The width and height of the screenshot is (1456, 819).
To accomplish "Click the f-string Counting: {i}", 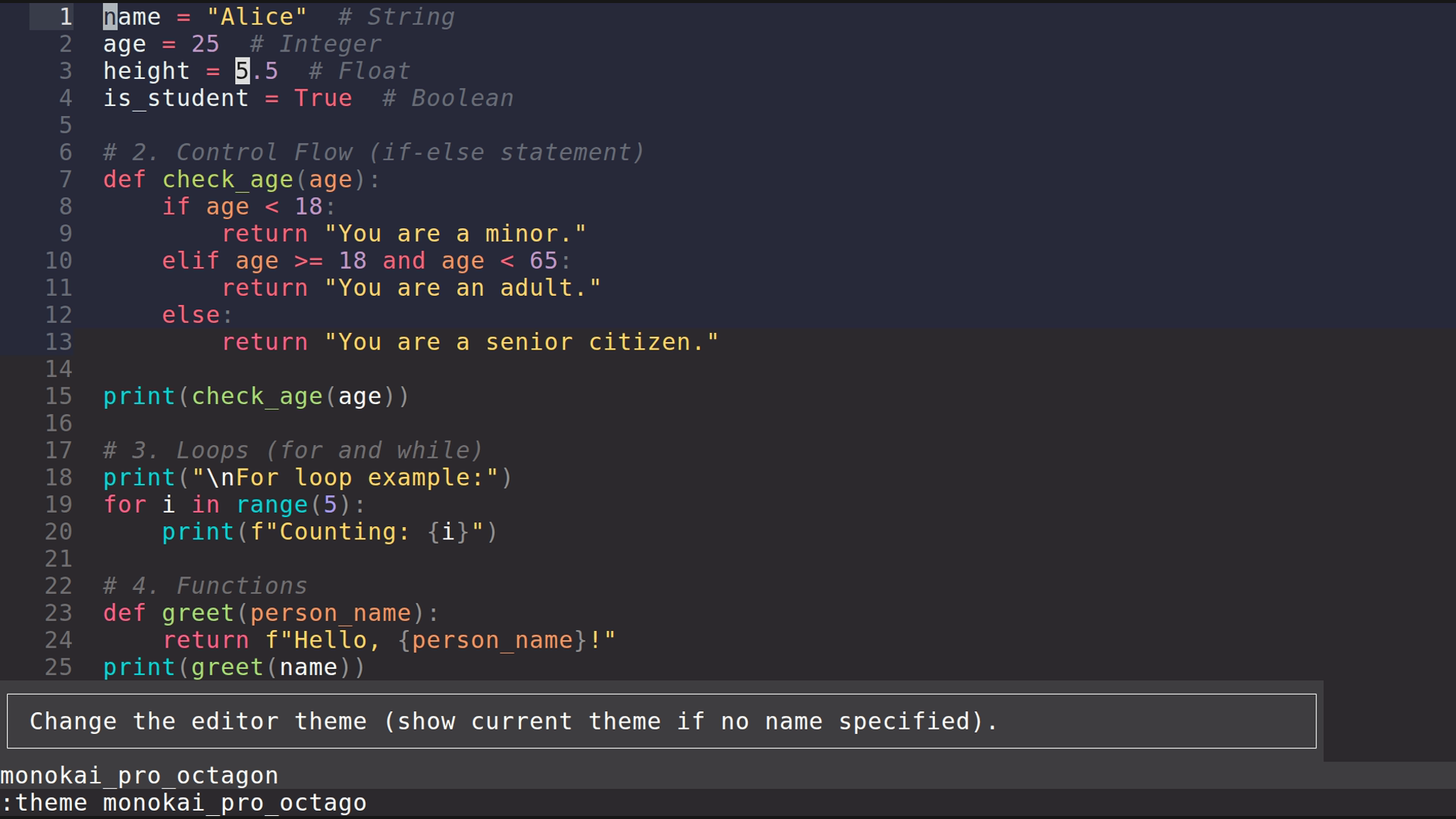I will point(379,532).
